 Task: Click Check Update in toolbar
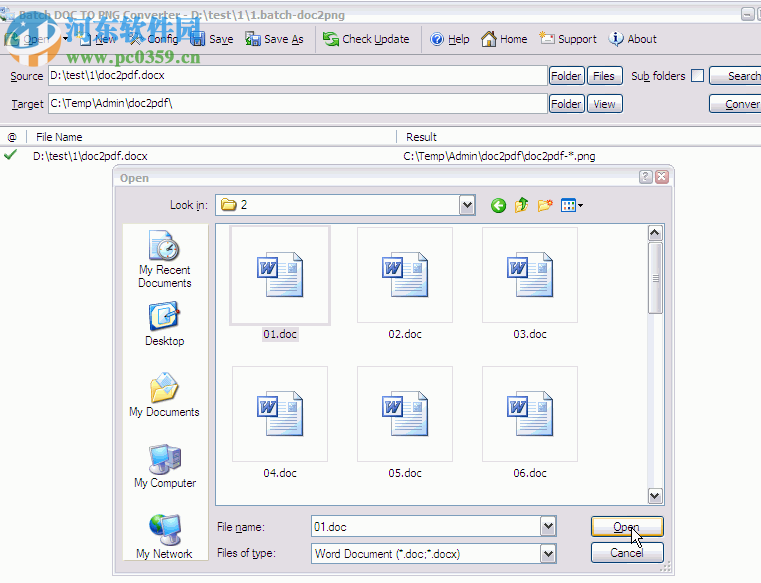pos(366,39)
